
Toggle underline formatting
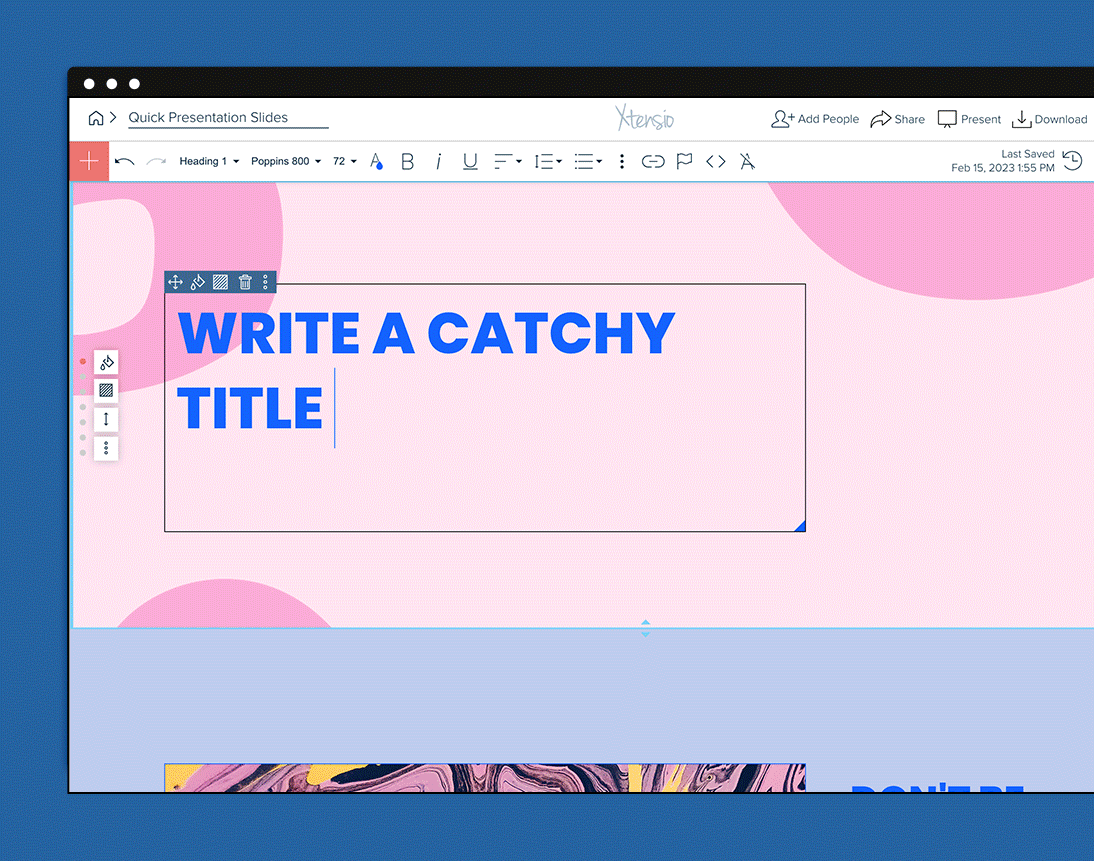470,162
